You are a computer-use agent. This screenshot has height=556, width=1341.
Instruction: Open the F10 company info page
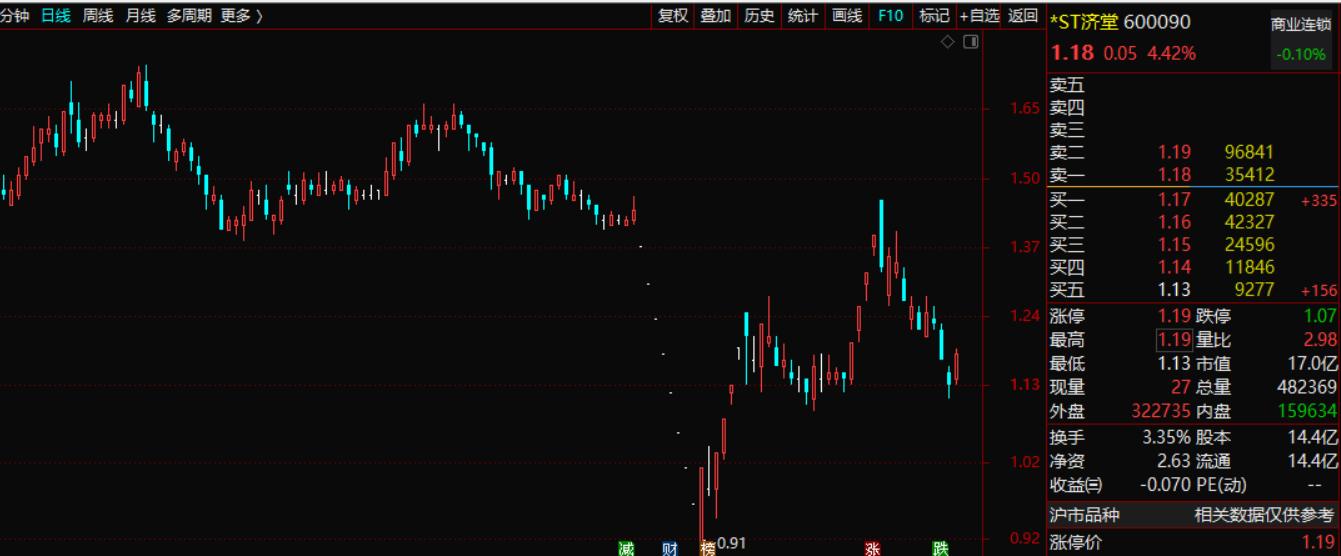point(890,15)
